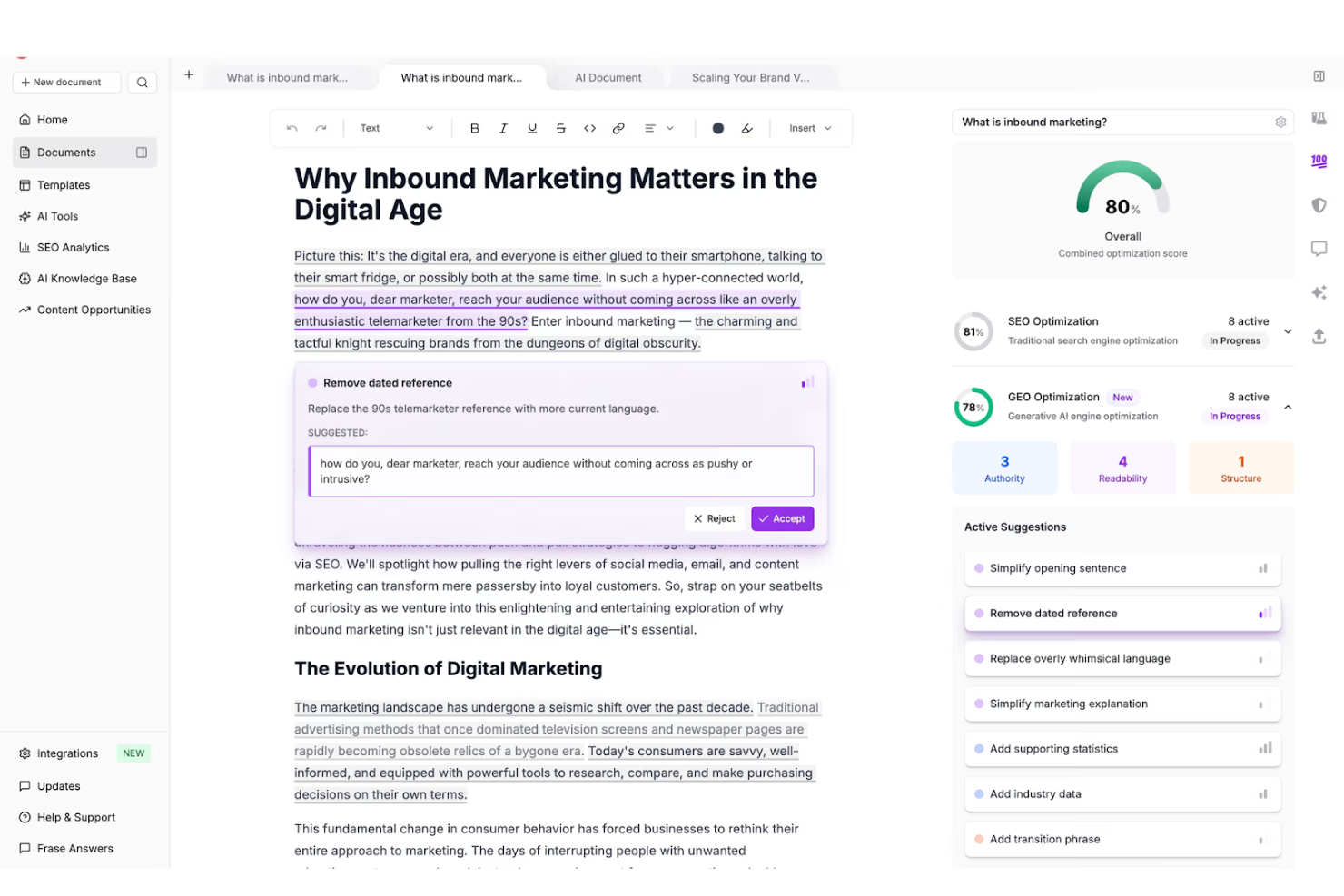This screenshot has width=1344, height=896.
Task: Click inside the suggested replacement text box
Action: tap(561, 471)
